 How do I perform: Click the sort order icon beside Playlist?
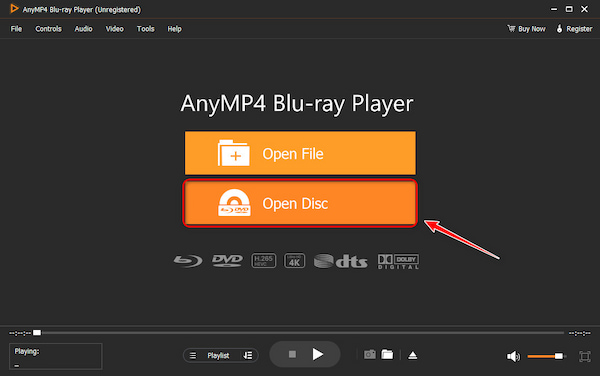point(248,355)
